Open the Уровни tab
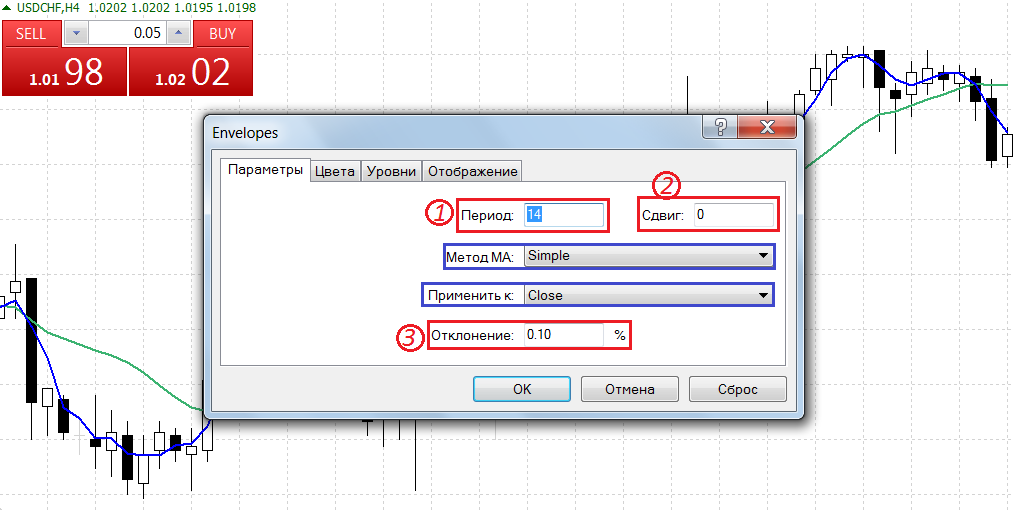 coord(391,171)
